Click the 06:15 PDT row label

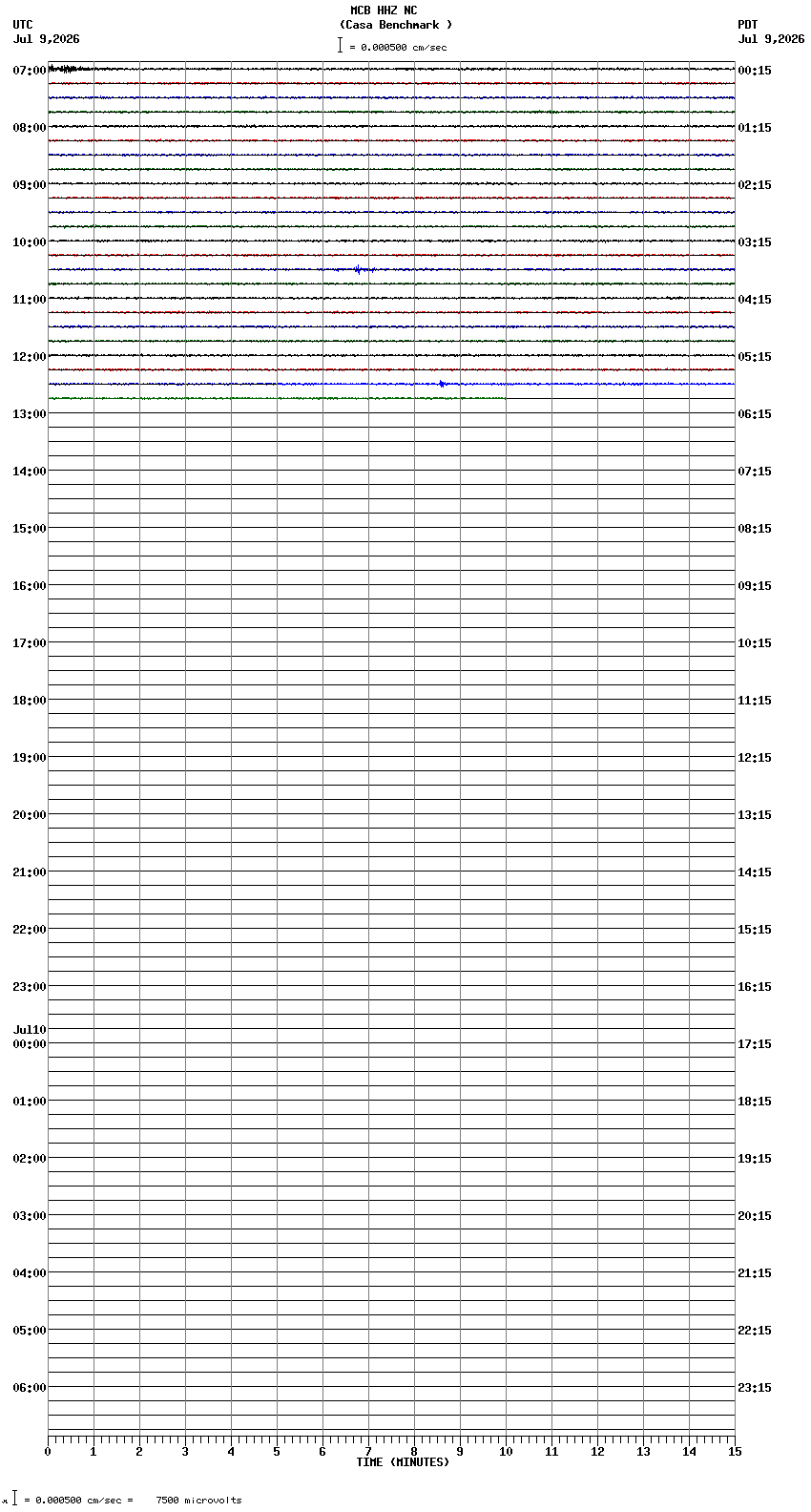(x=755, y=414)
